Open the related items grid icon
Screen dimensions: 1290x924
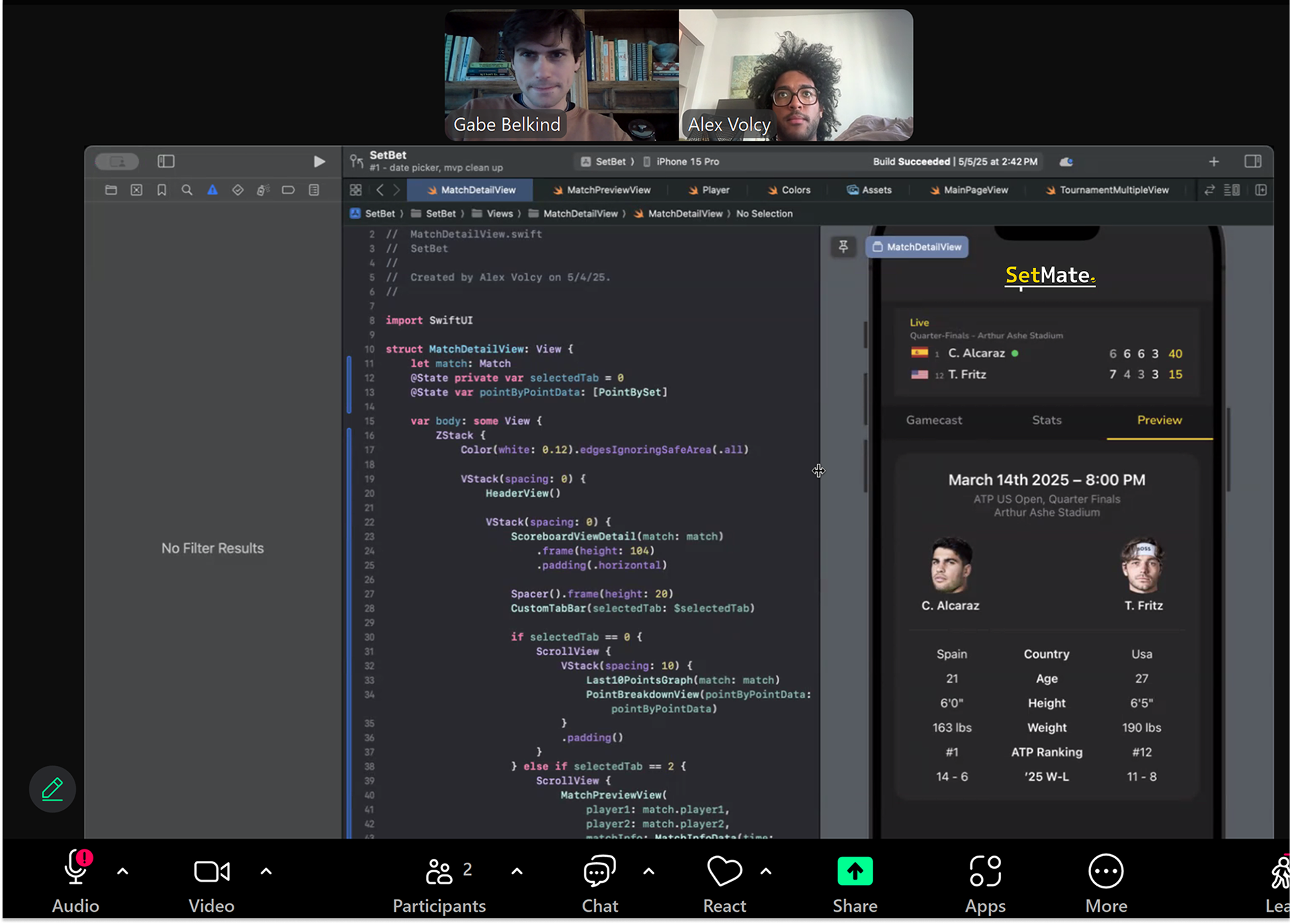click(x=355, y=190)
